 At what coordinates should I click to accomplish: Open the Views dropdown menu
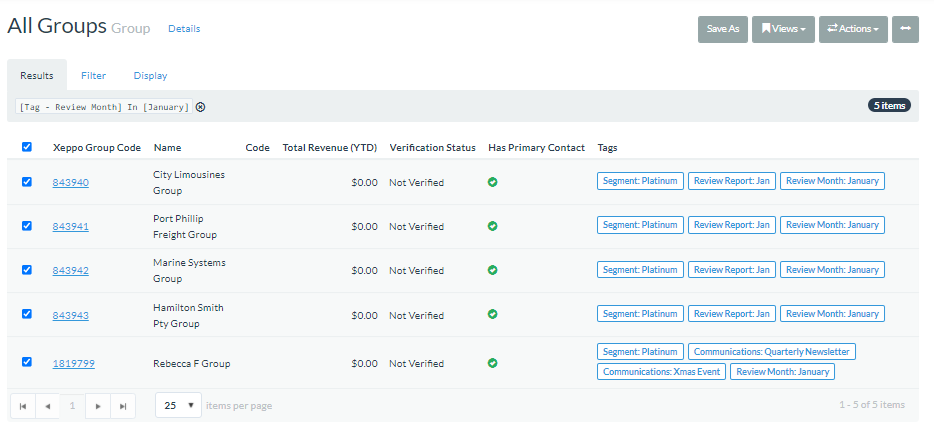coord(783,29)
